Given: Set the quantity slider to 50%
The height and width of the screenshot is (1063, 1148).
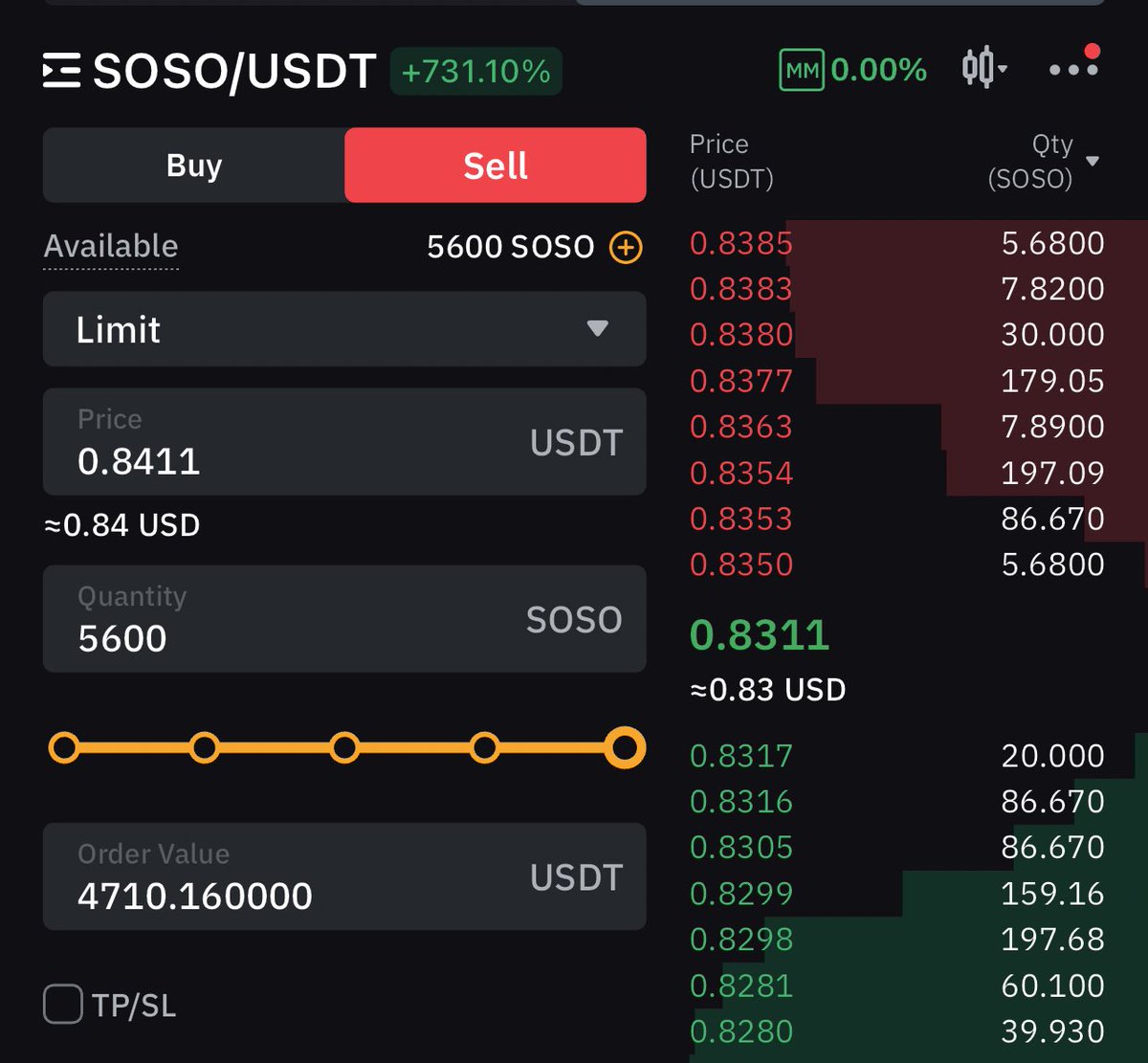Looking at the screenshot, I should (344, 747).
